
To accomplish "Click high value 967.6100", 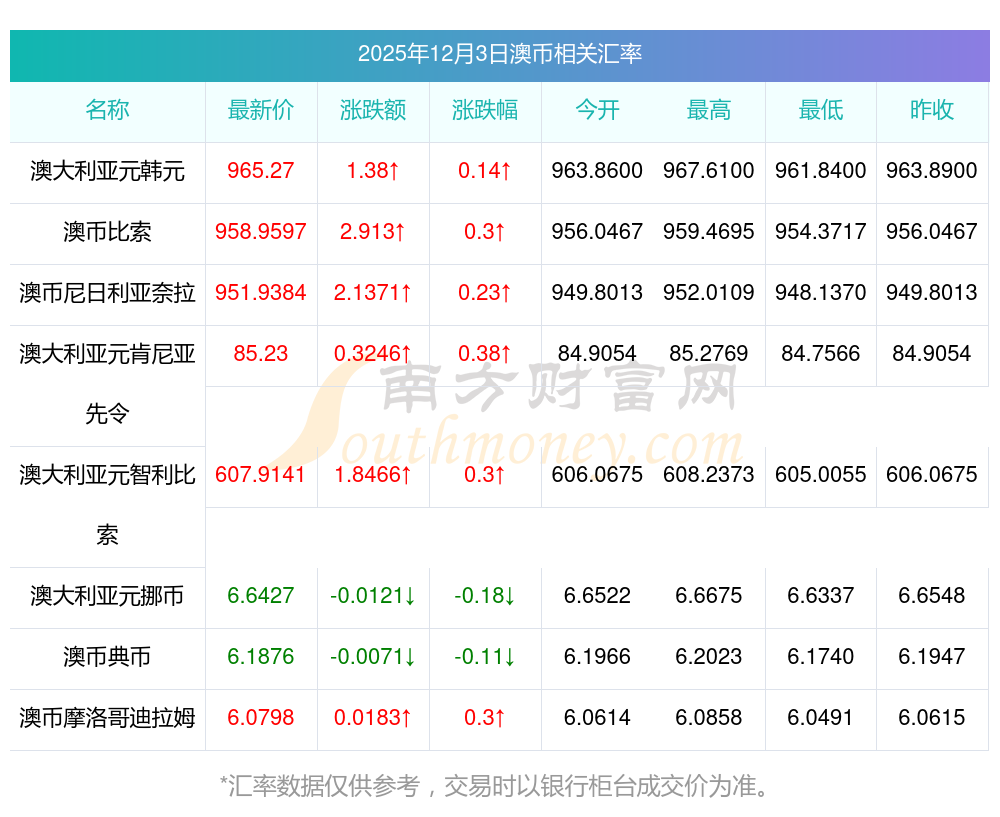I will 709,171.
